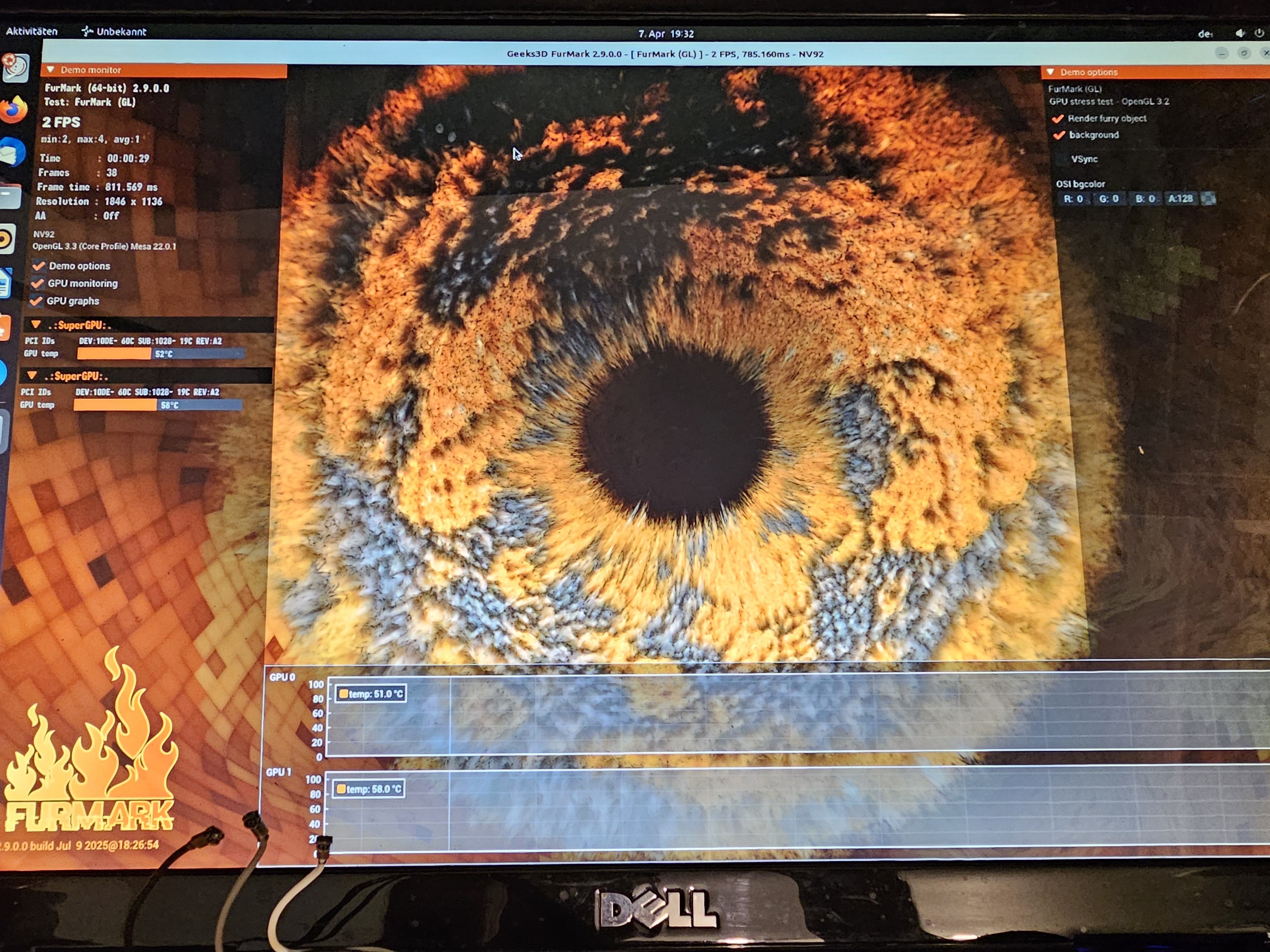Screen dimensions: 1270x952
Task: Disable the GPU monitoring checkbox
Action: click(37, 283)
